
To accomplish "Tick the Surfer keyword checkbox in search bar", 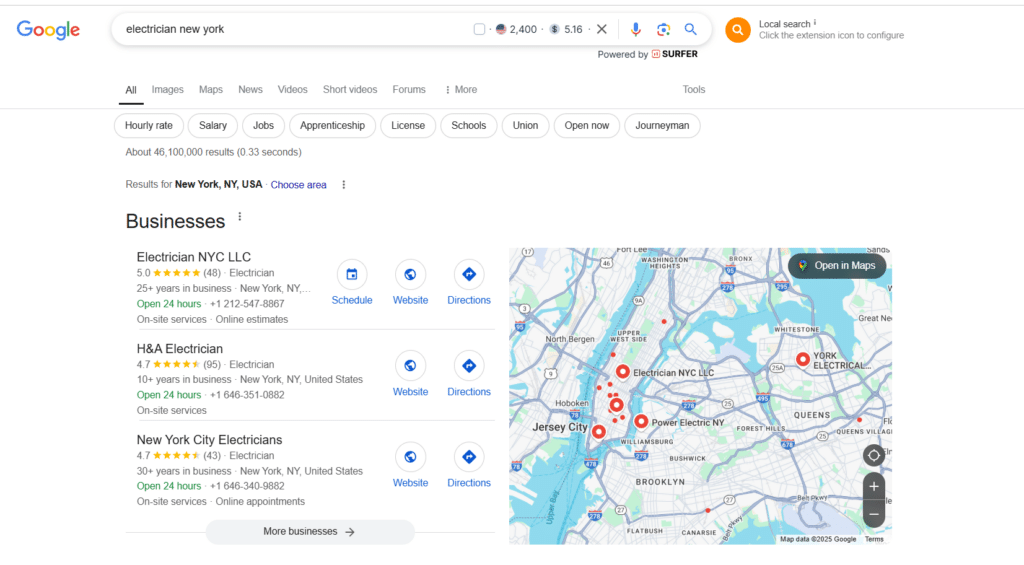I will pyautogui.click(x=479, y=29).
